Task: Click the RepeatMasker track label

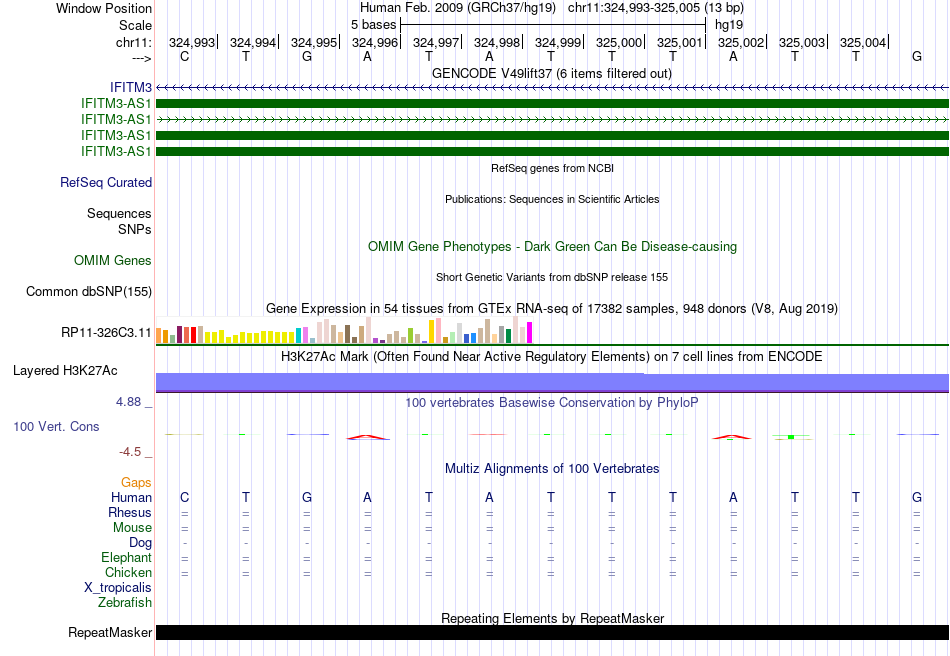Action: 110,632
